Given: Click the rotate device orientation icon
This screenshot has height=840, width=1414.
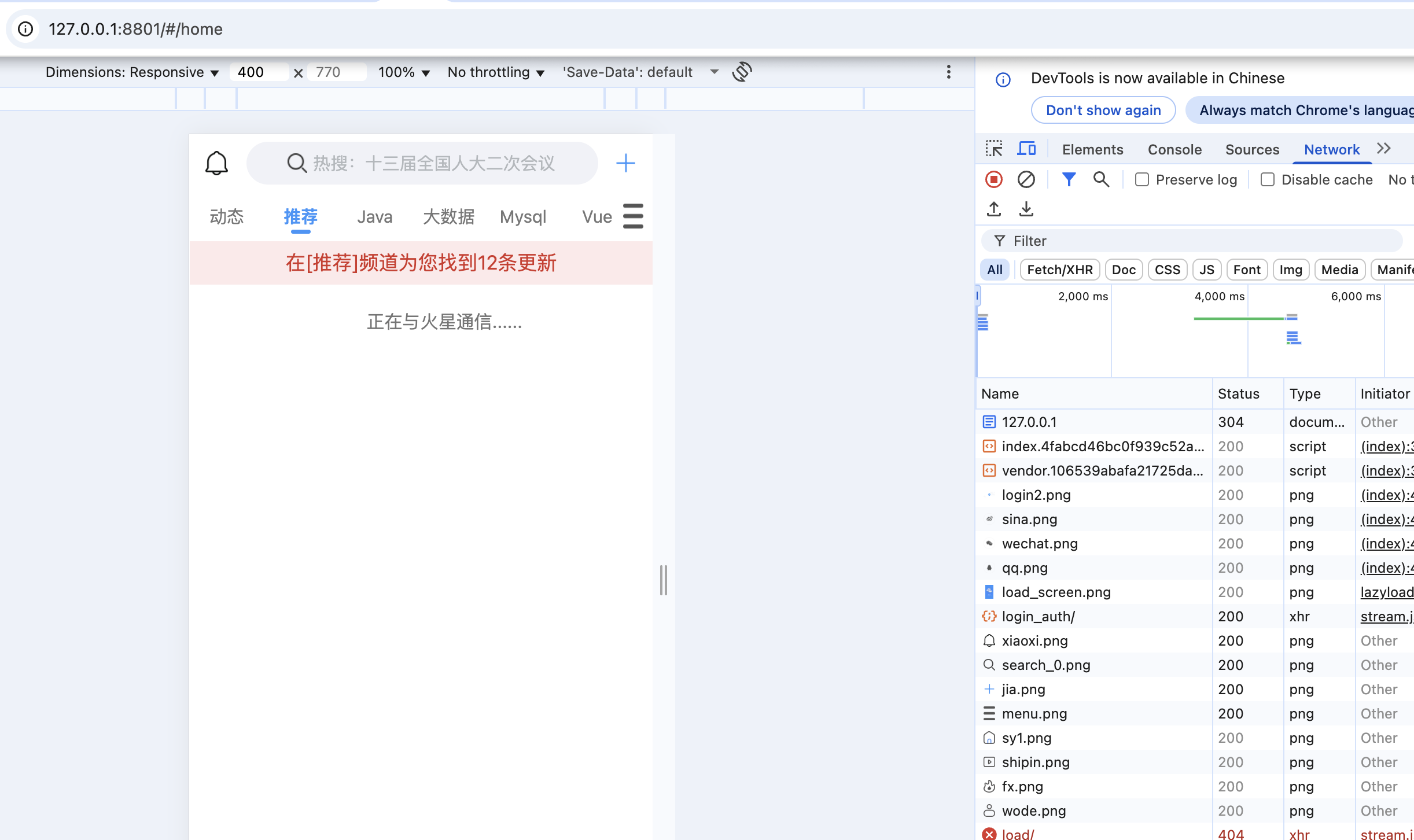Looking at the screenshot, I should 742,72.
